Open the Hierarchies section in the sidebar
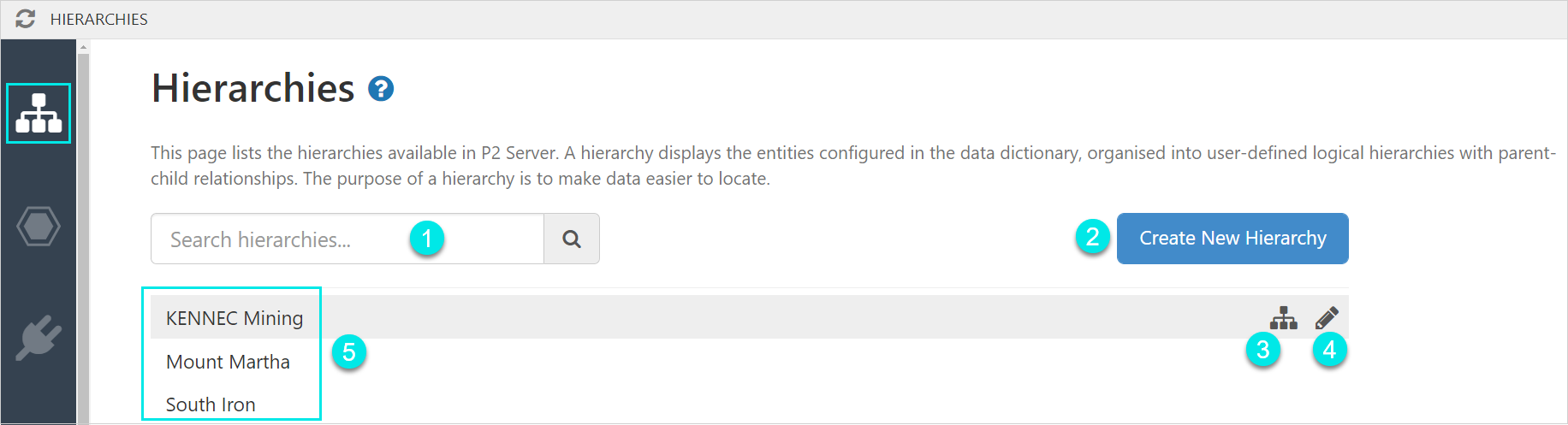 39,113
